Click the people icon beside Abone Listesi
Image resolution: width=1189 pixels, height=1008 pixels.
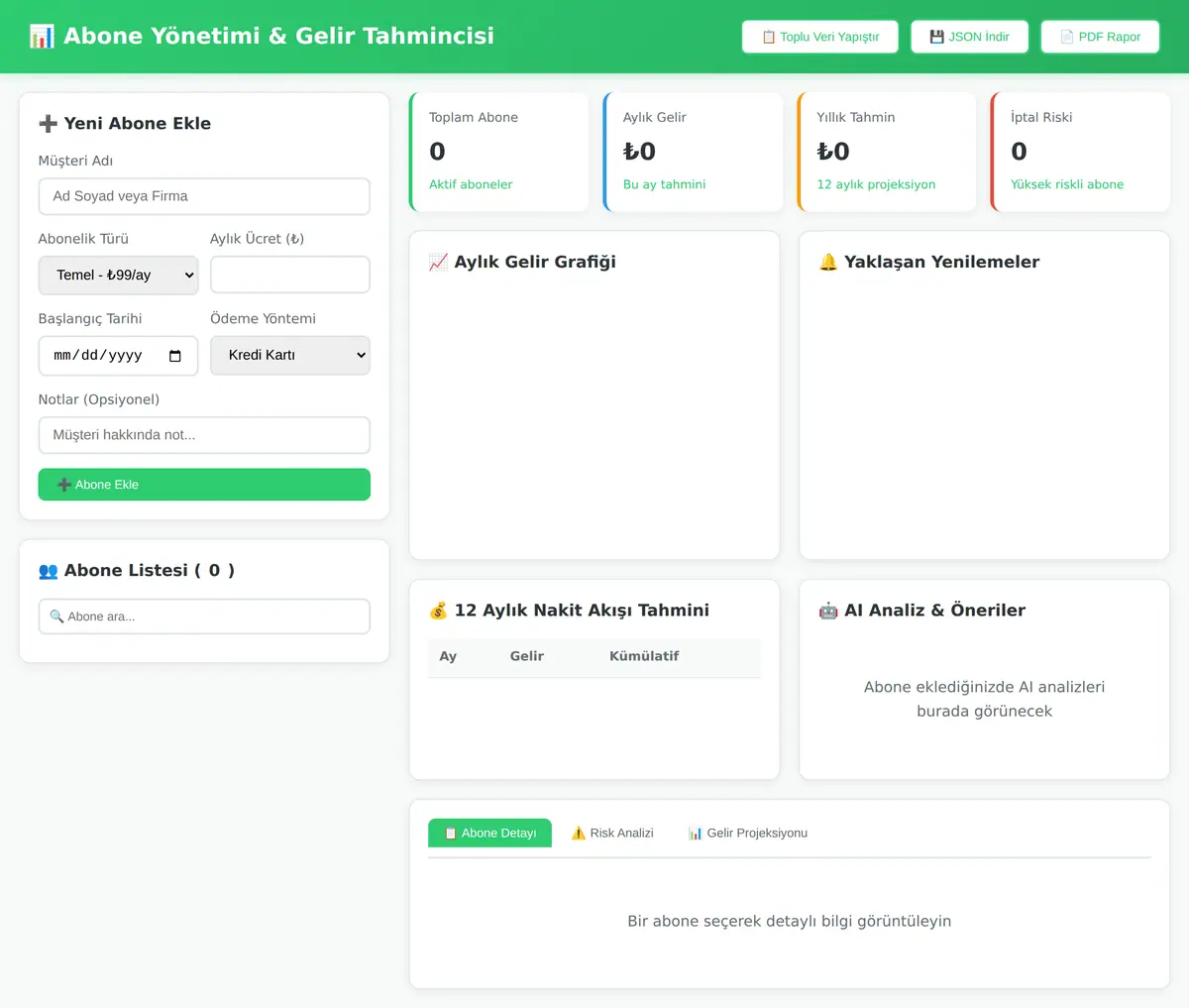point(48,571)
